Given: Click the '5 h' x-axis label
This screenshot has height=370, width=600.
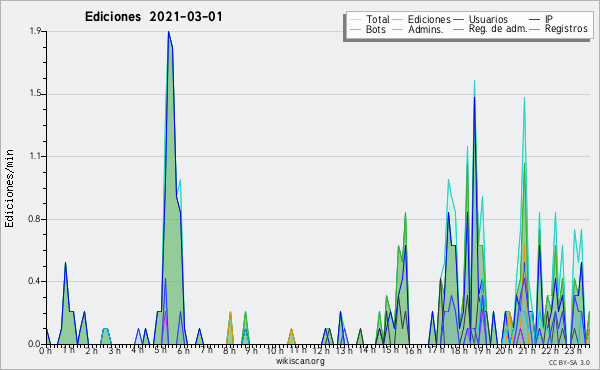Looking at the screenshot, I should [x=160, y=350].
